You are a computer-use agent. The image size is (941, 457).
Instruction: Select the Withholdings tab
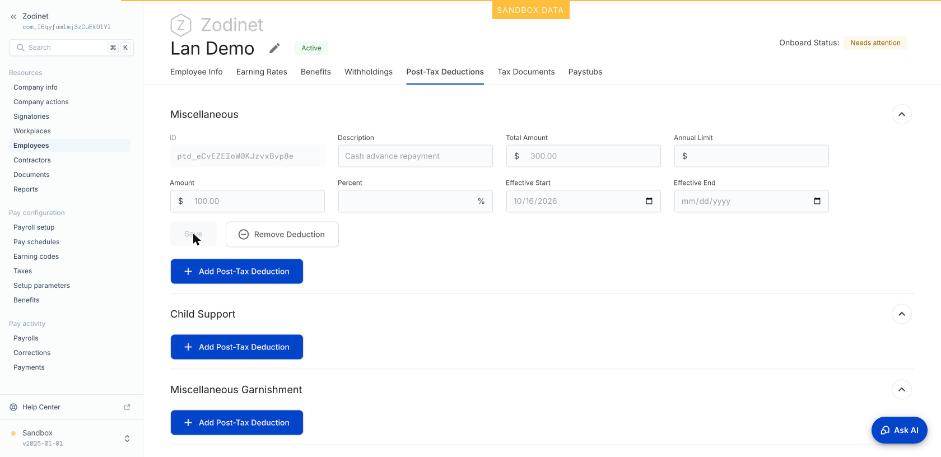pyautogui.click(x=368, y=72)
